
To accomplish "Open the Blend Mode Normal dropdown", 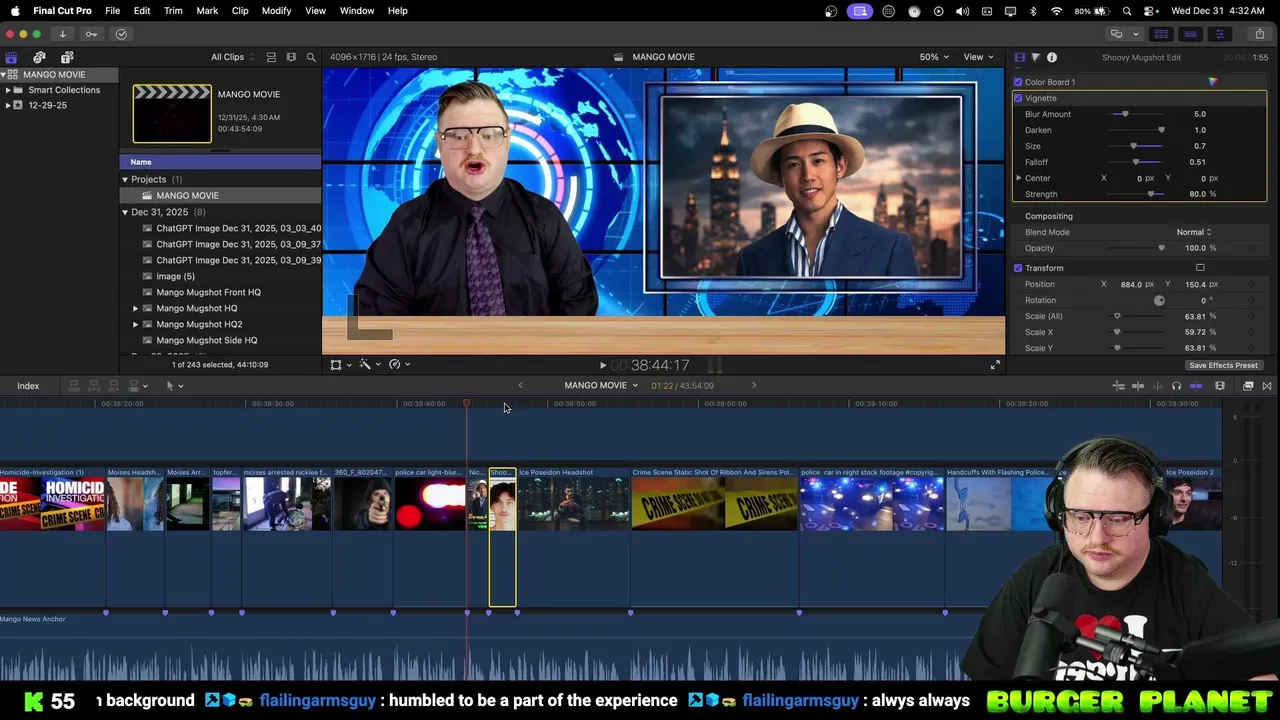I will pos(1193,232).
